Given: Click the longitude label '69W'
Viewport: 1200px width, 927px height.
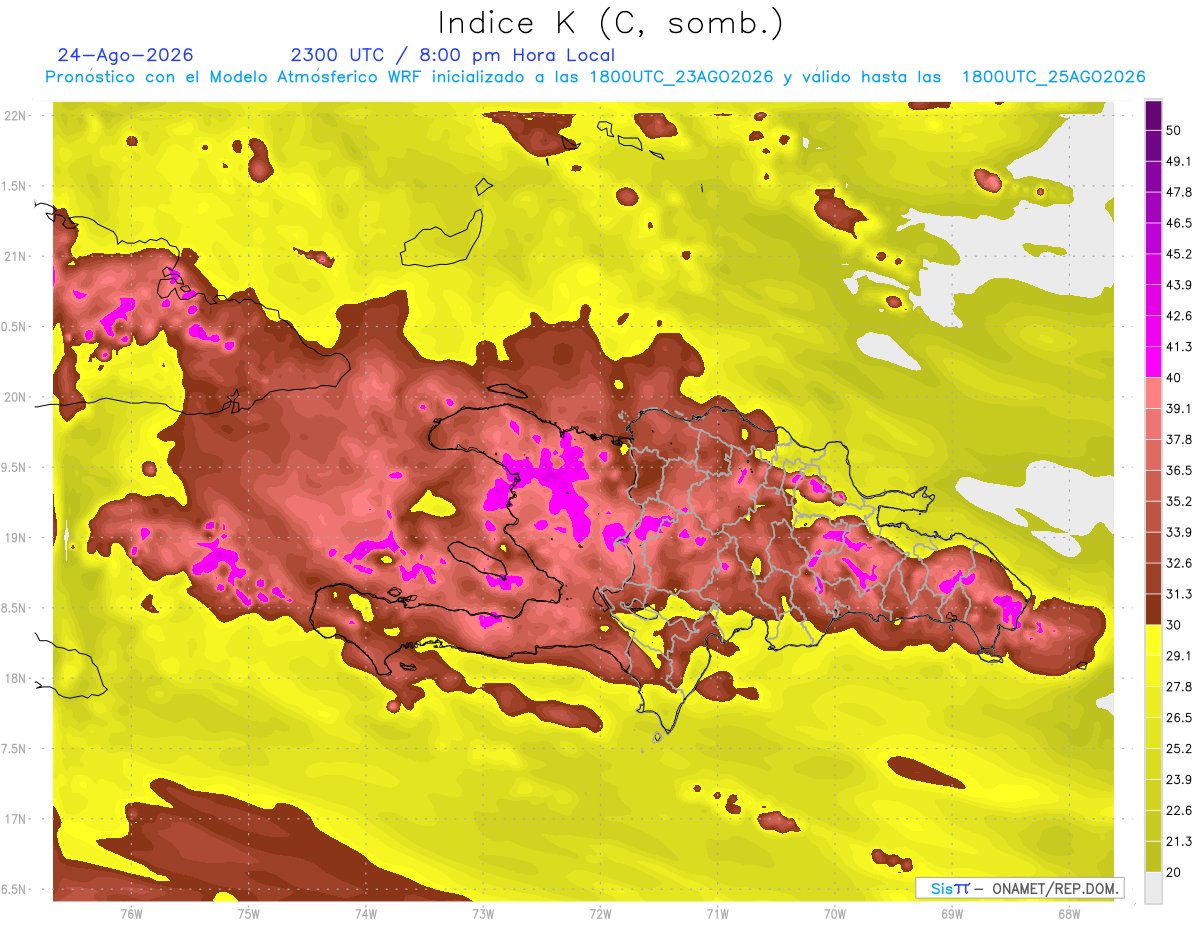Looking at the screenshot, I should (952, 914).
